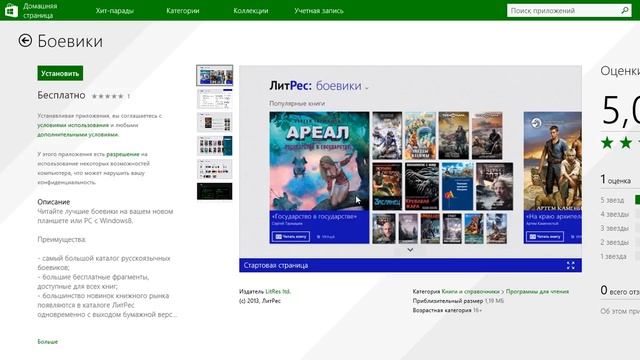Image resolution: width=640 pixels, height=360 pixels.
Task: Open publisher LitRes ltd. link
Action: (x=278, y=291)
